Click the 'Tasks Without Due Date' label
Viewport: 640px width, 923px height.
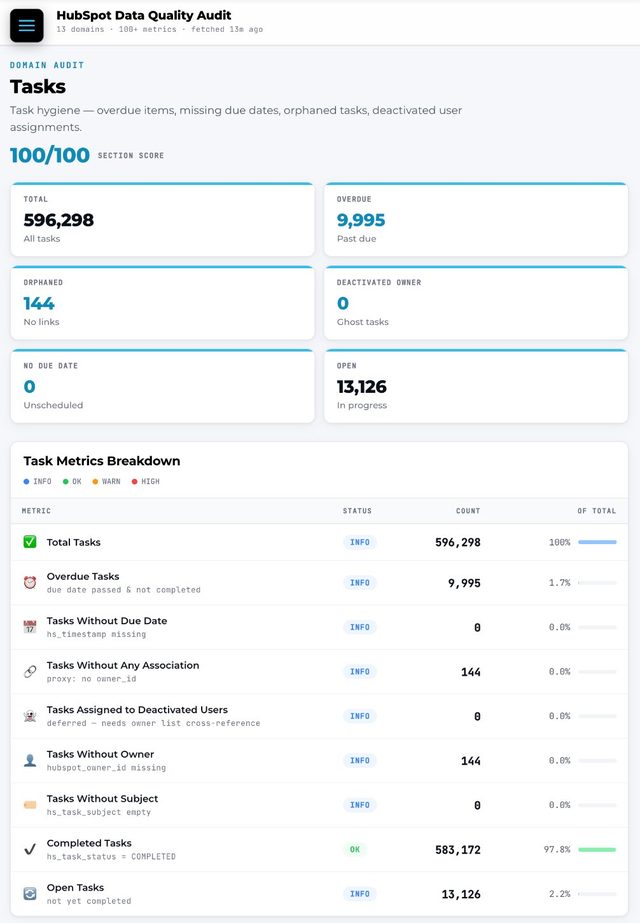point(107,621)
